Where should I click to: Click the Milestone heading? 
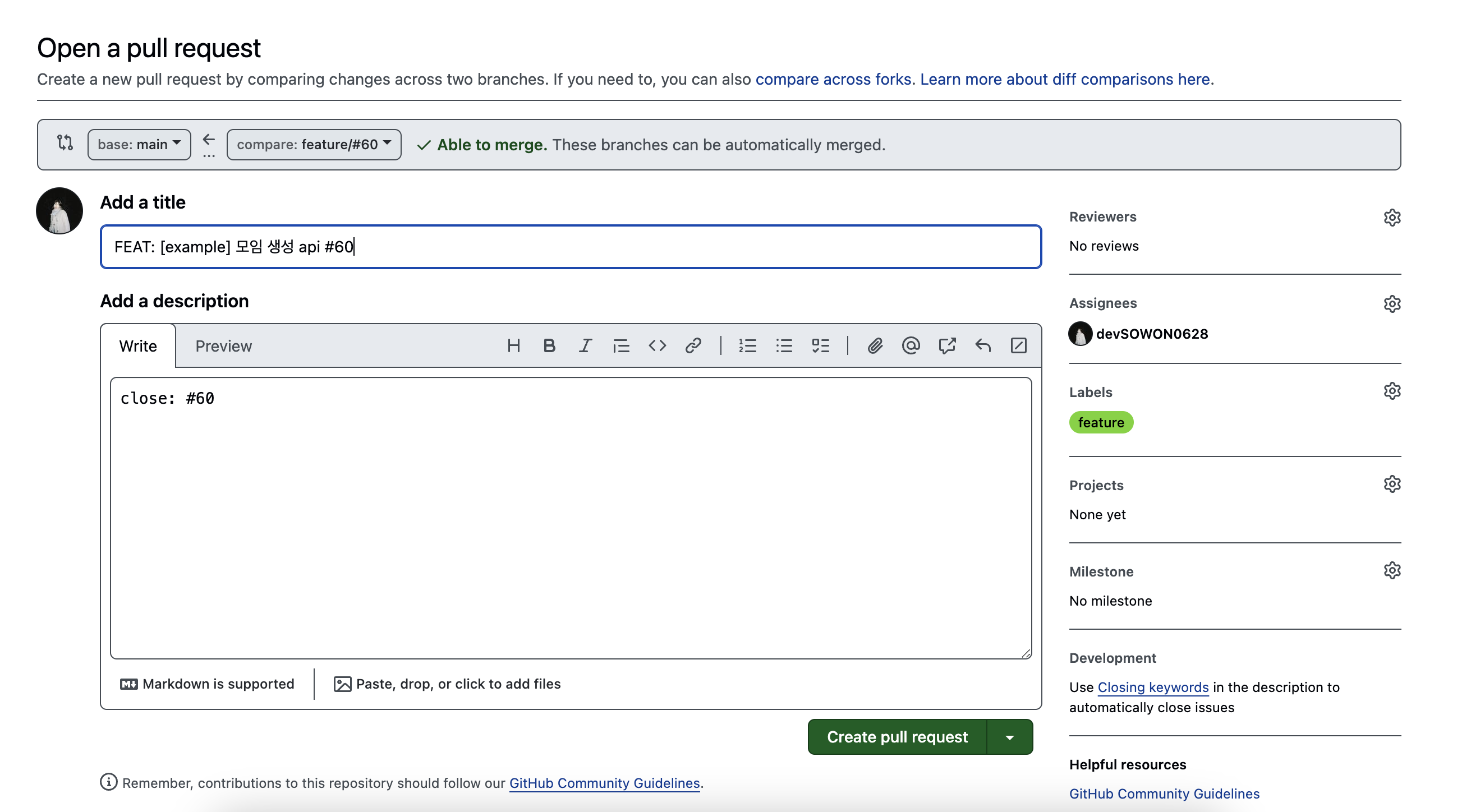coord(1101,571)
